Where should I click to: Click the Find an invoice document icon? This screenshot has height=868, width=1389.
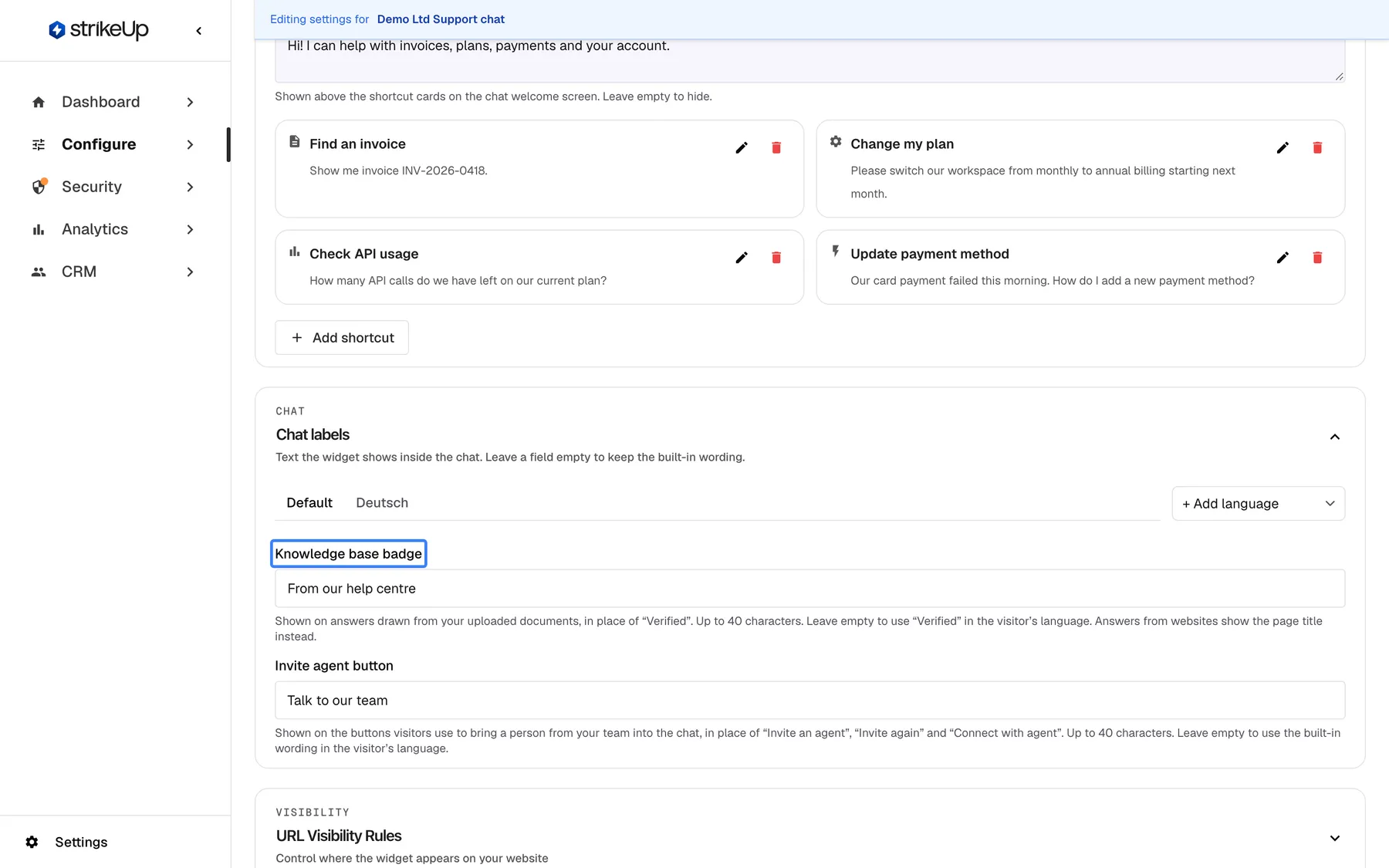[294, 141]
